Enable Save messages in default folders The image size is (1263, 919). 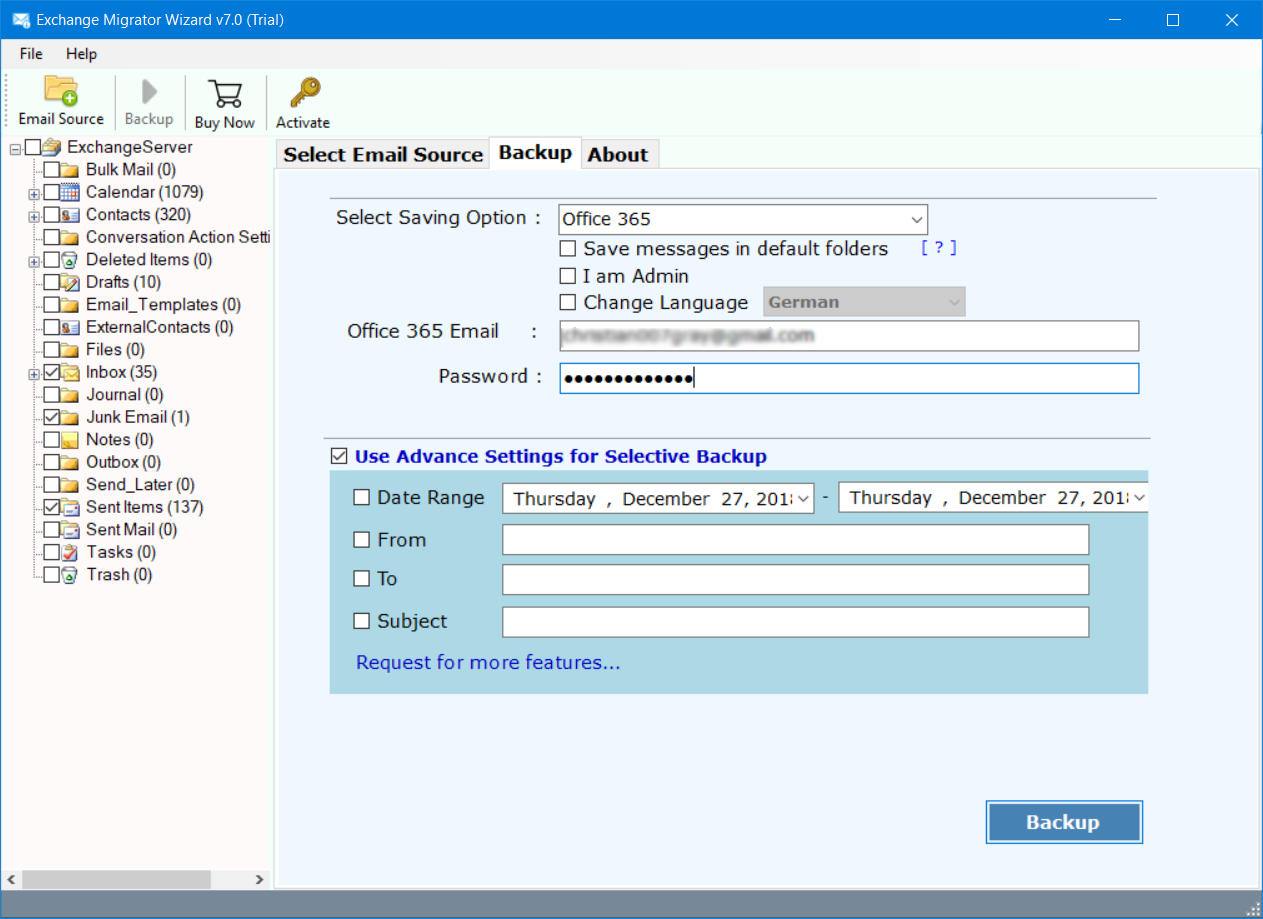coord(568,249)
